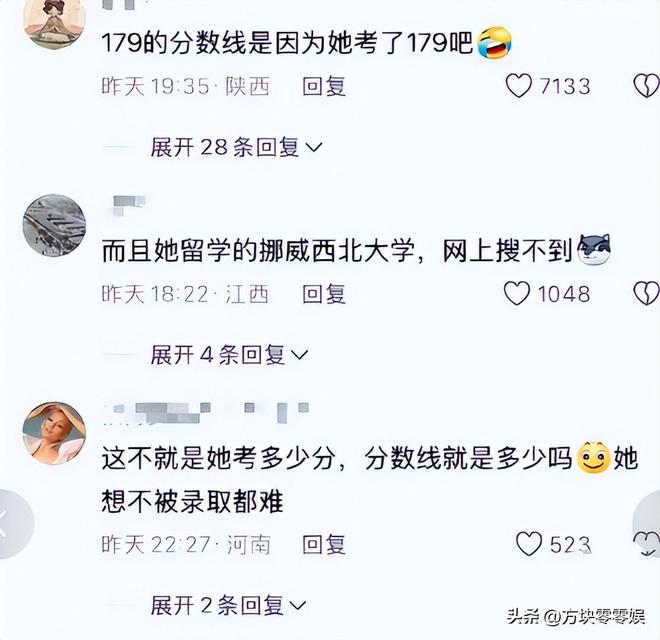Dislike the Shaanxi comment using broken heart
This screenshot has height=640, width=660.
click(647, 85)
